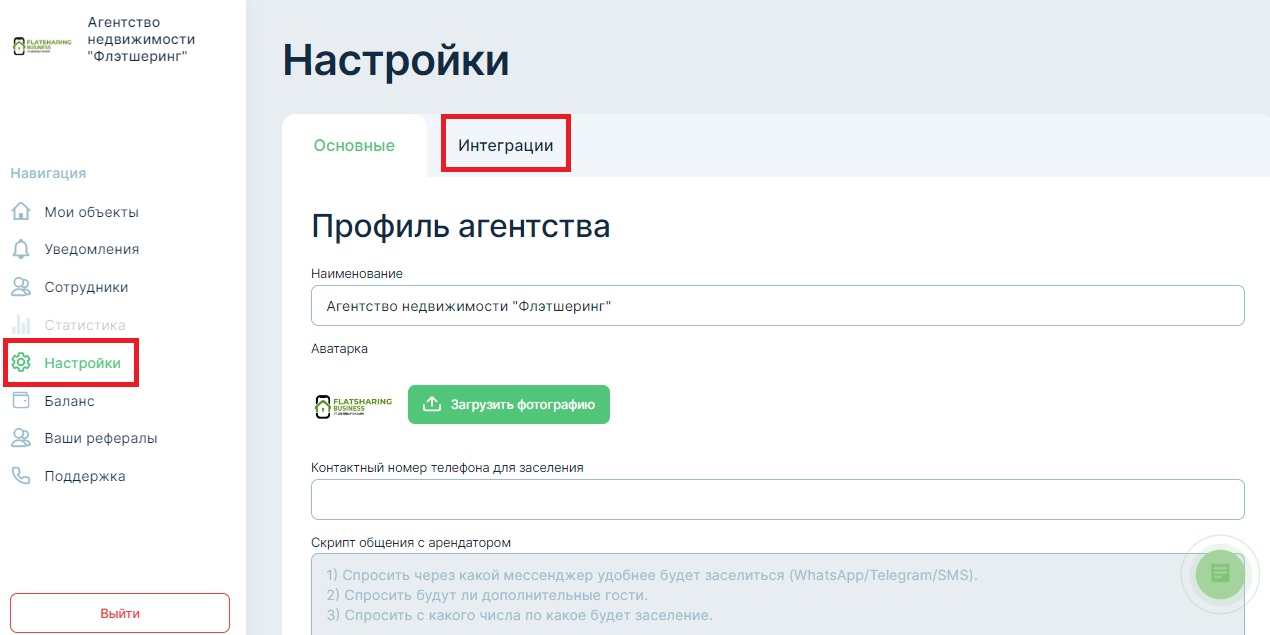Viewport: 1270px width, 635px height.
Task: Click the phone icon for Поддержка
Action: (x=21, y=476)
